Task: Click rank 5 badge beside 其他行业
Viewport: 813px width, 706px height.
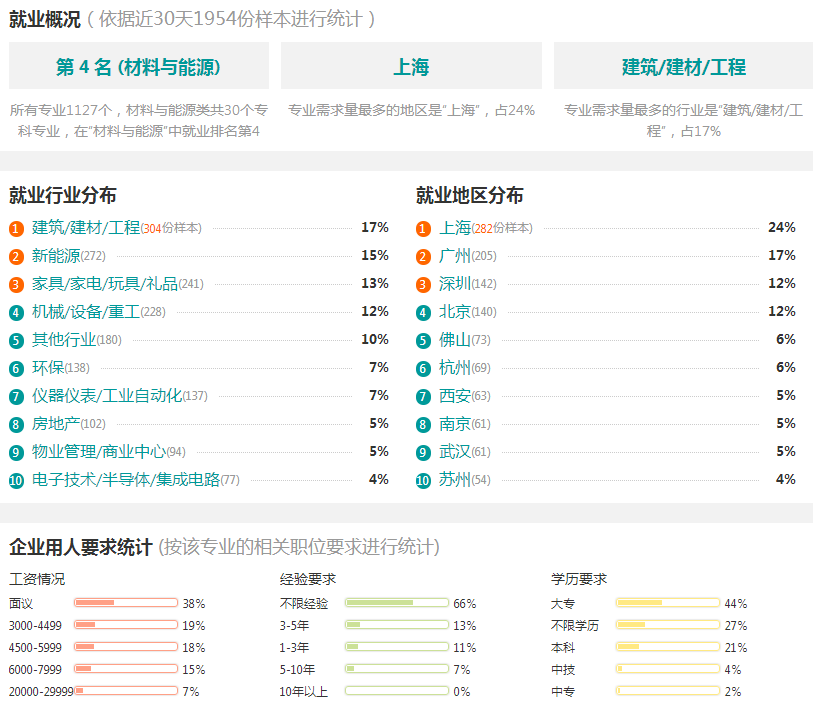Action: pos(16,341)
